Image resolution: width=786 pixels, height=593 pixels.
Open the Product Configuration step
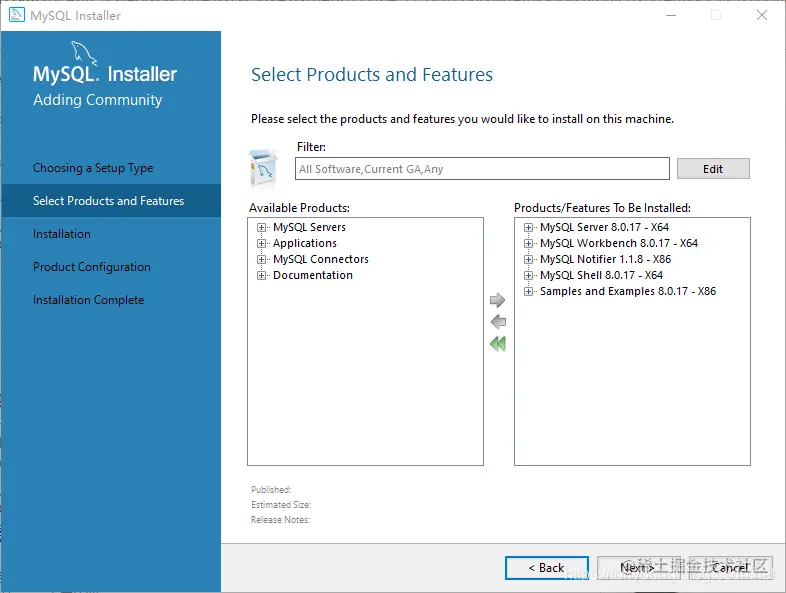[92, 267]
